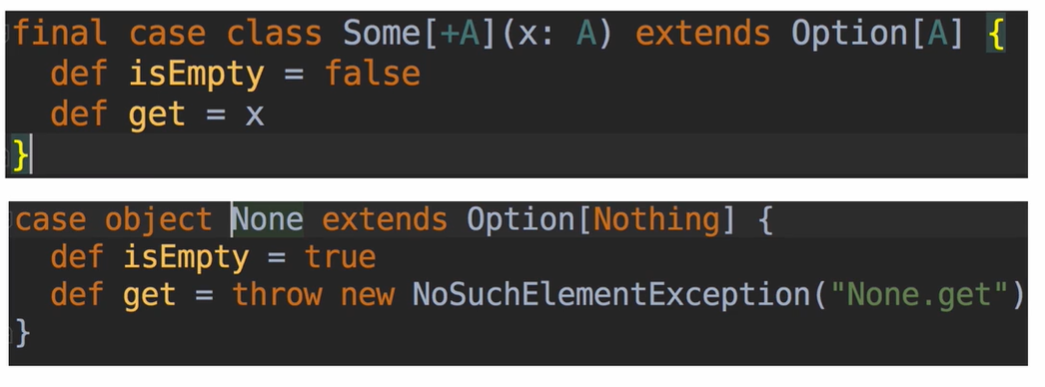Click the 'object' keyword in case object

(x=158, y=220)
